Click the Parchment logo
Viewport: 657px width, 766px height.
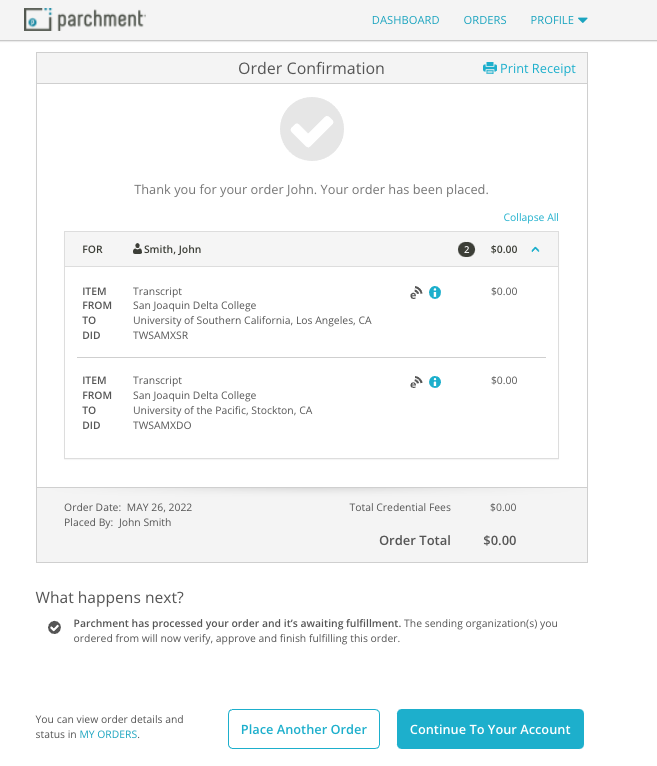[85, 19]
